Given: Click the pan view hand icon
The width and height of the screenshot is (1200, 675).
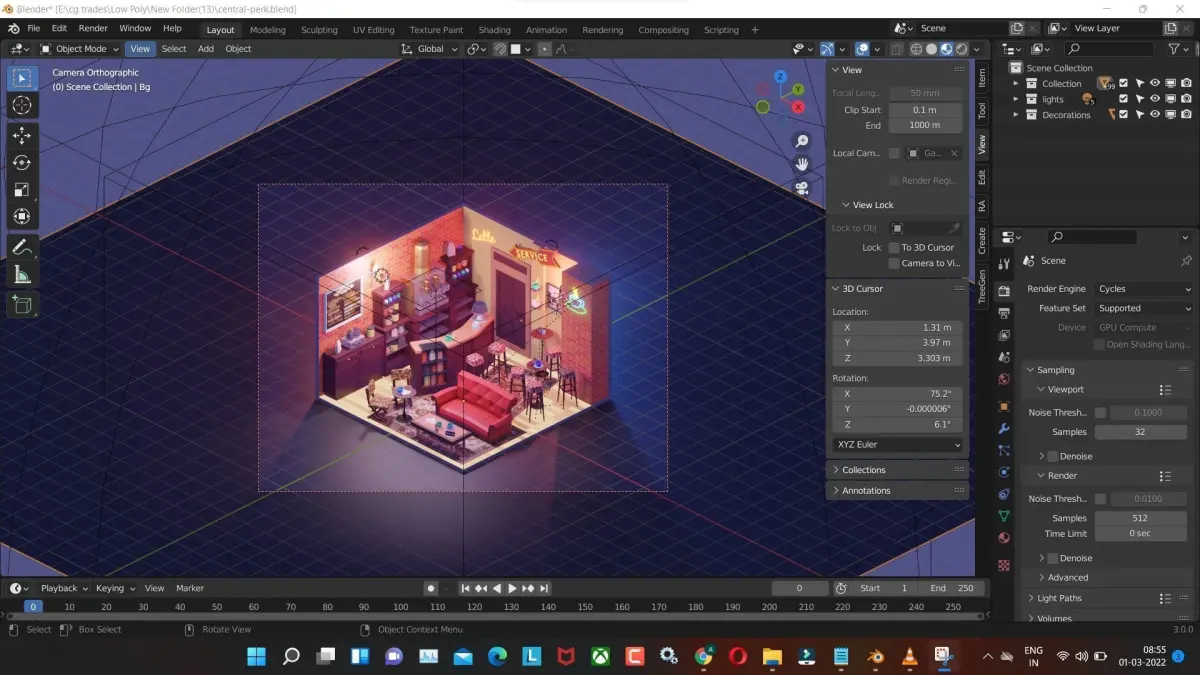Looking at the screenshot, I should coord(801,164).
